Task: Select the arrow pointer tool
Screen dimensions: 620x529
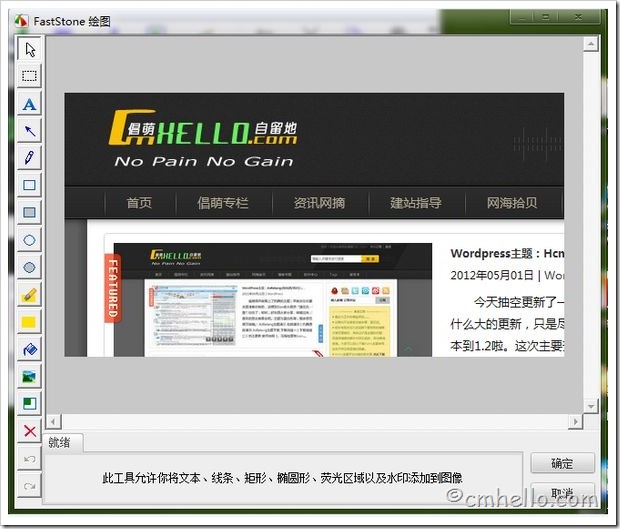Action: [x=29, y=49]
